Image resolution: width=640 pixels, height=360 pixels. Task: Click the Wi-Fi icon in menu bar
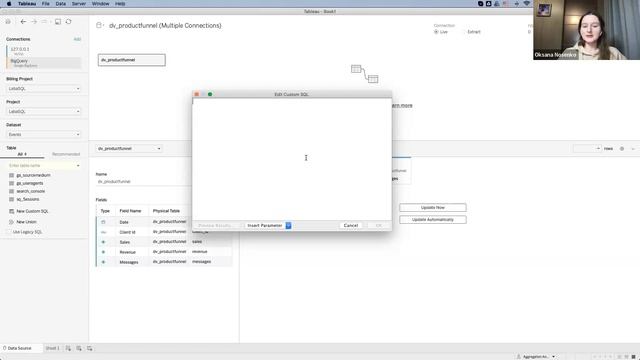pos(527,4)
